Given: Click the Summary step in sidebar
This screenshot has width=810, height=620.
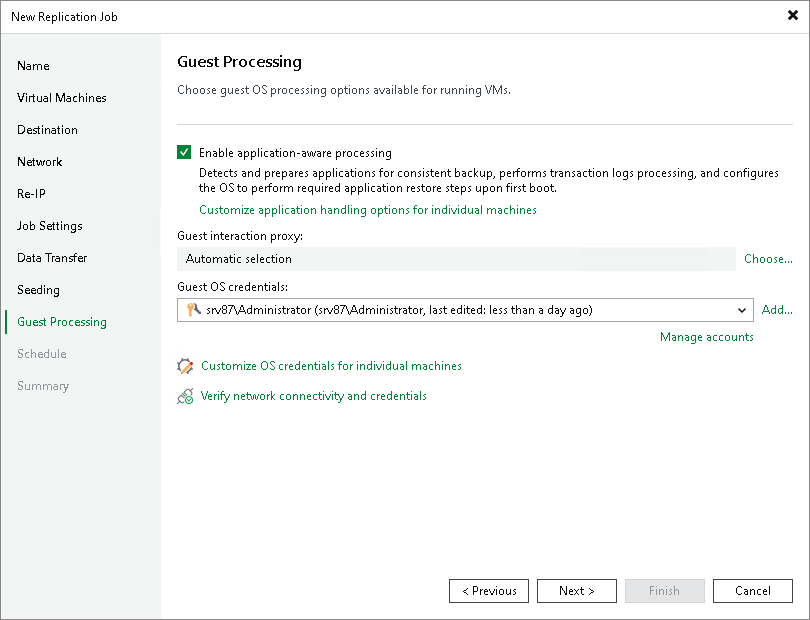Looking at the screenshot, I should click(43, 386).
